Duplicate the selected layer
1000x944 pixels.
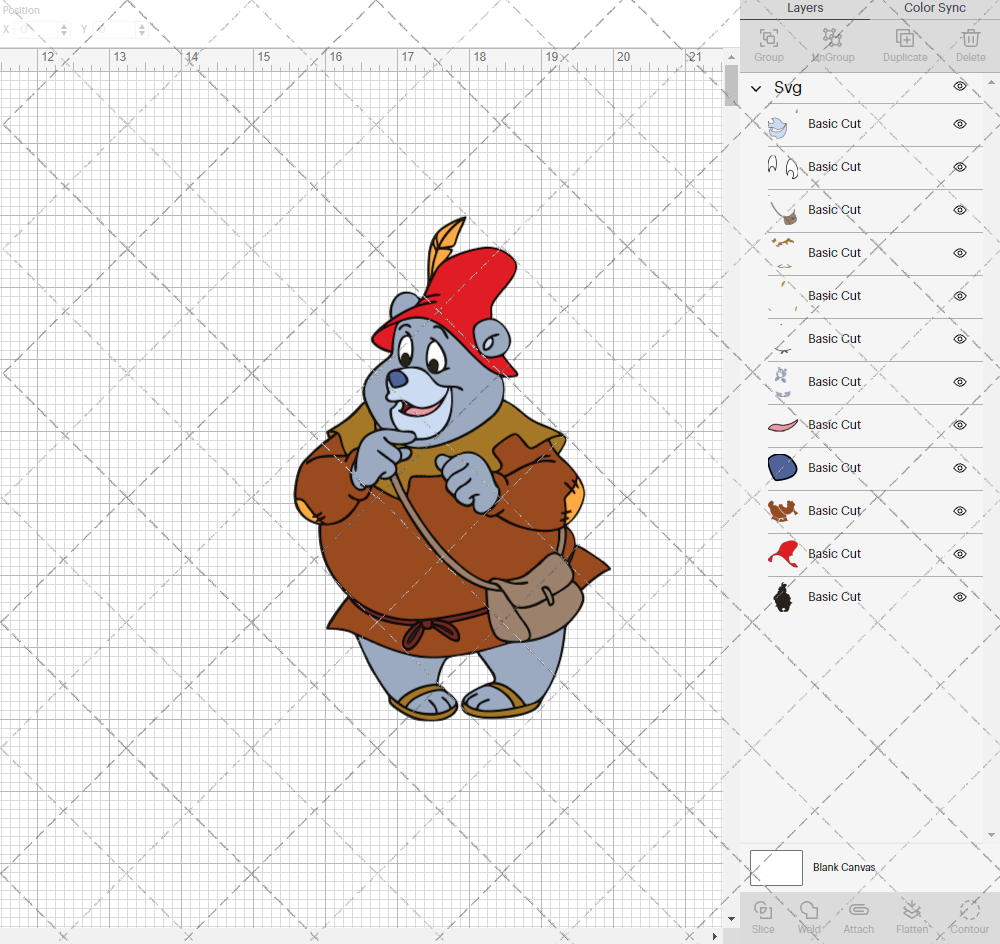[905, 38]
